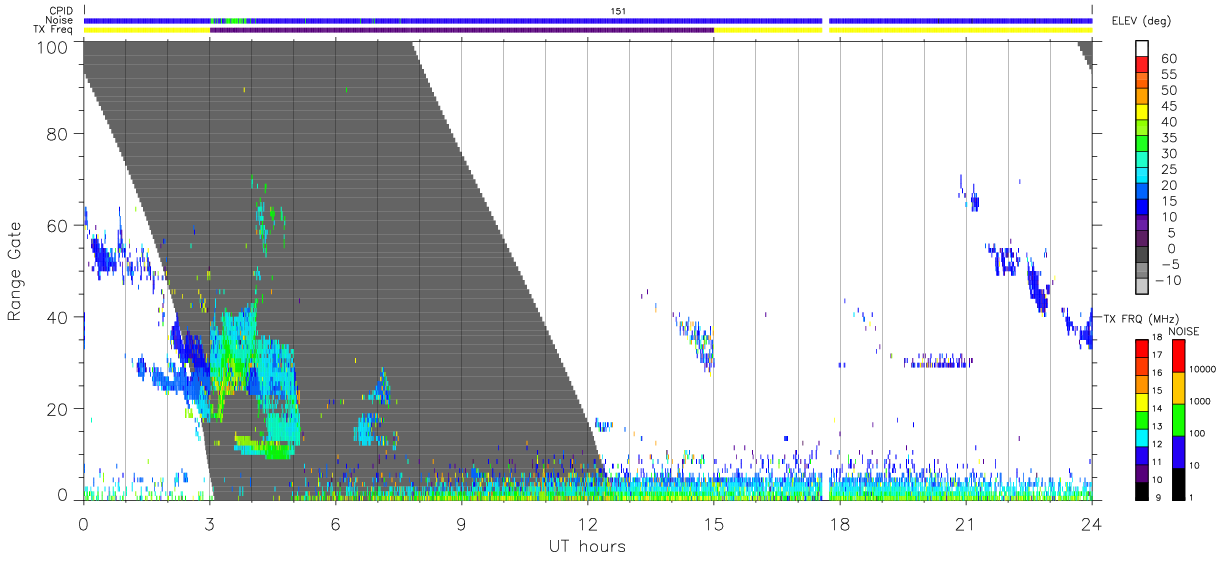Viewport: 1228px width, 567px height.
Task: Select the white top segment of ELEV colorbar
Action: pyautogui.click(x=1143, y=46)
